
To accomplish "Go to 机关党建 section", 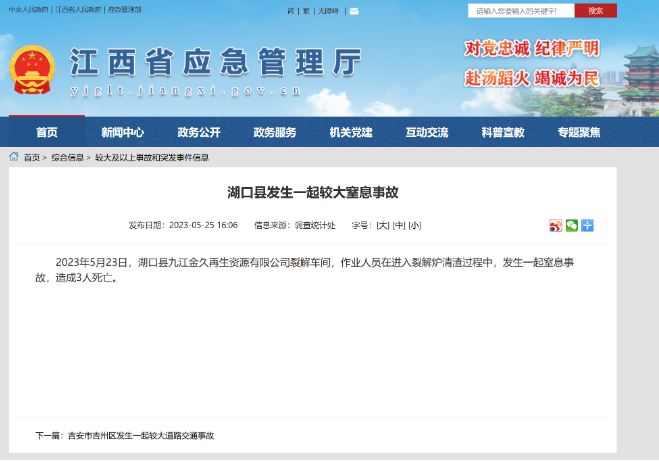I will [350, 132].
